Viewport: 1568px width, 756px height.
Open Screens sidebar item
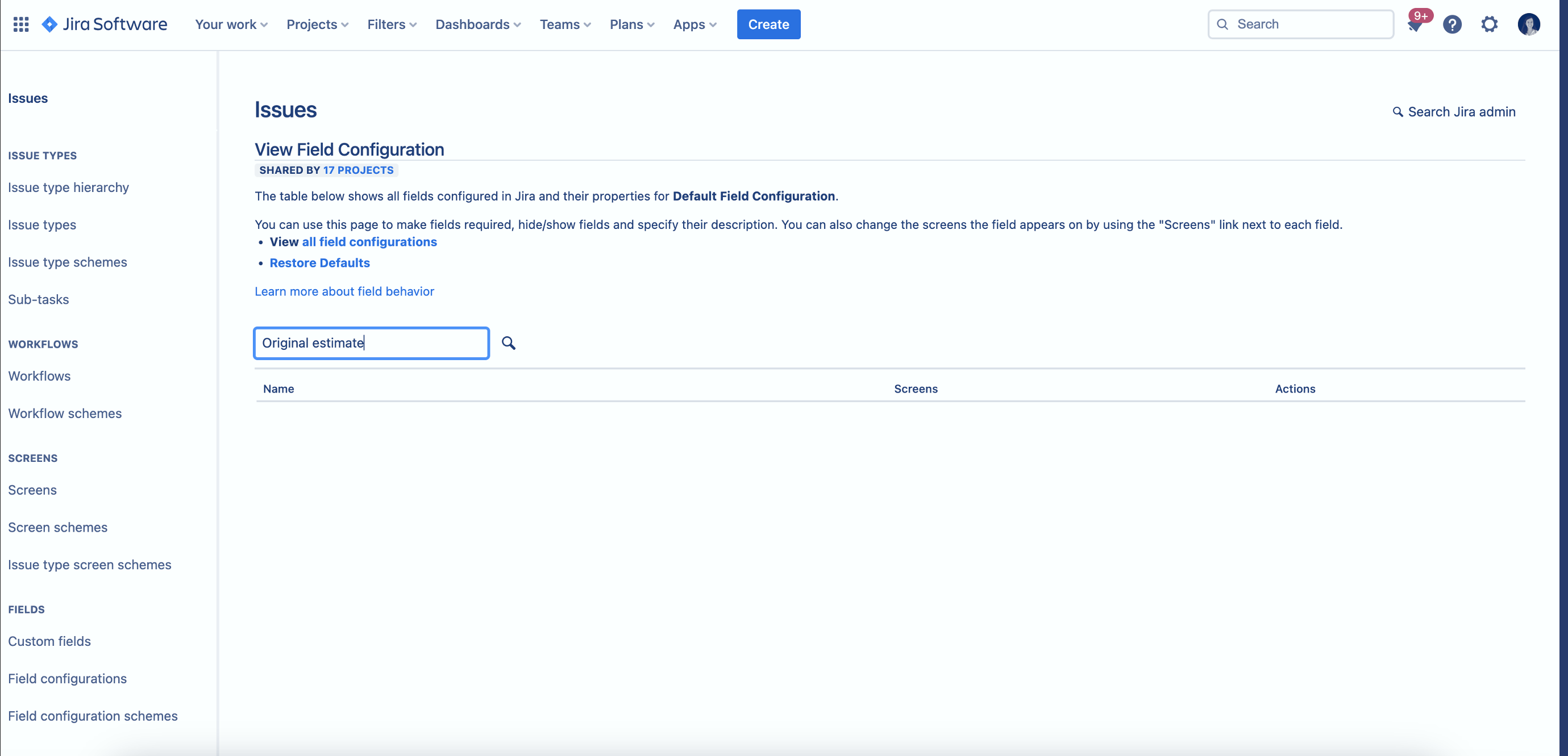pos(32,490)
